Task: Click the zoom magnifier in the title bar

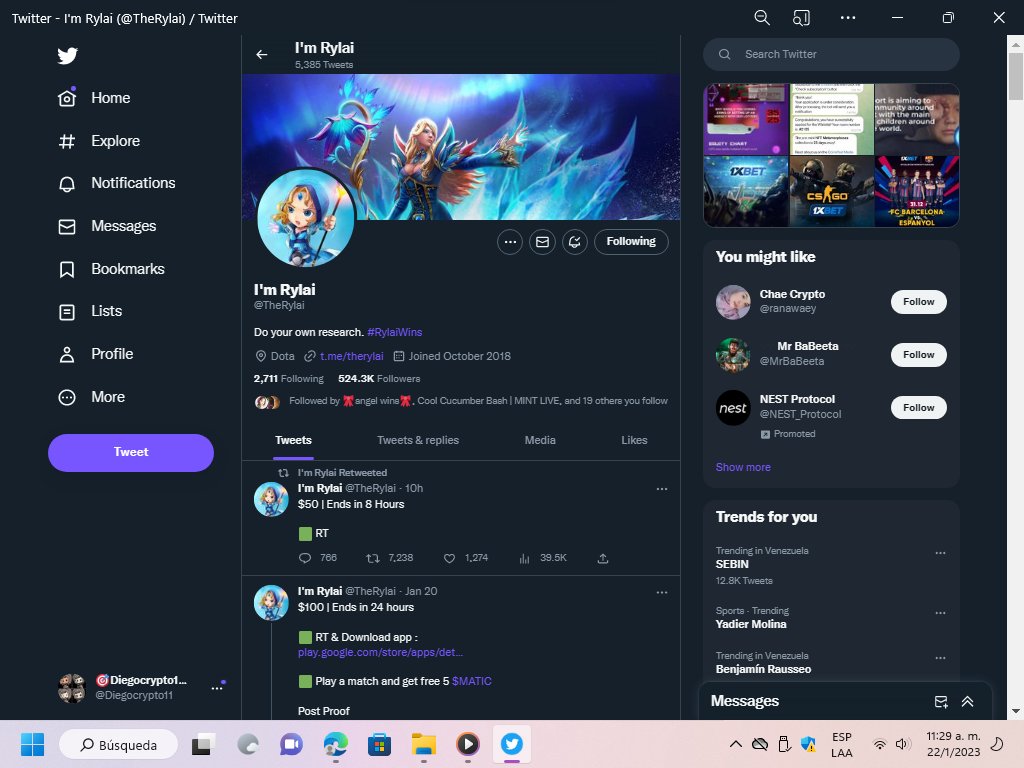Action: pos(761,18)
